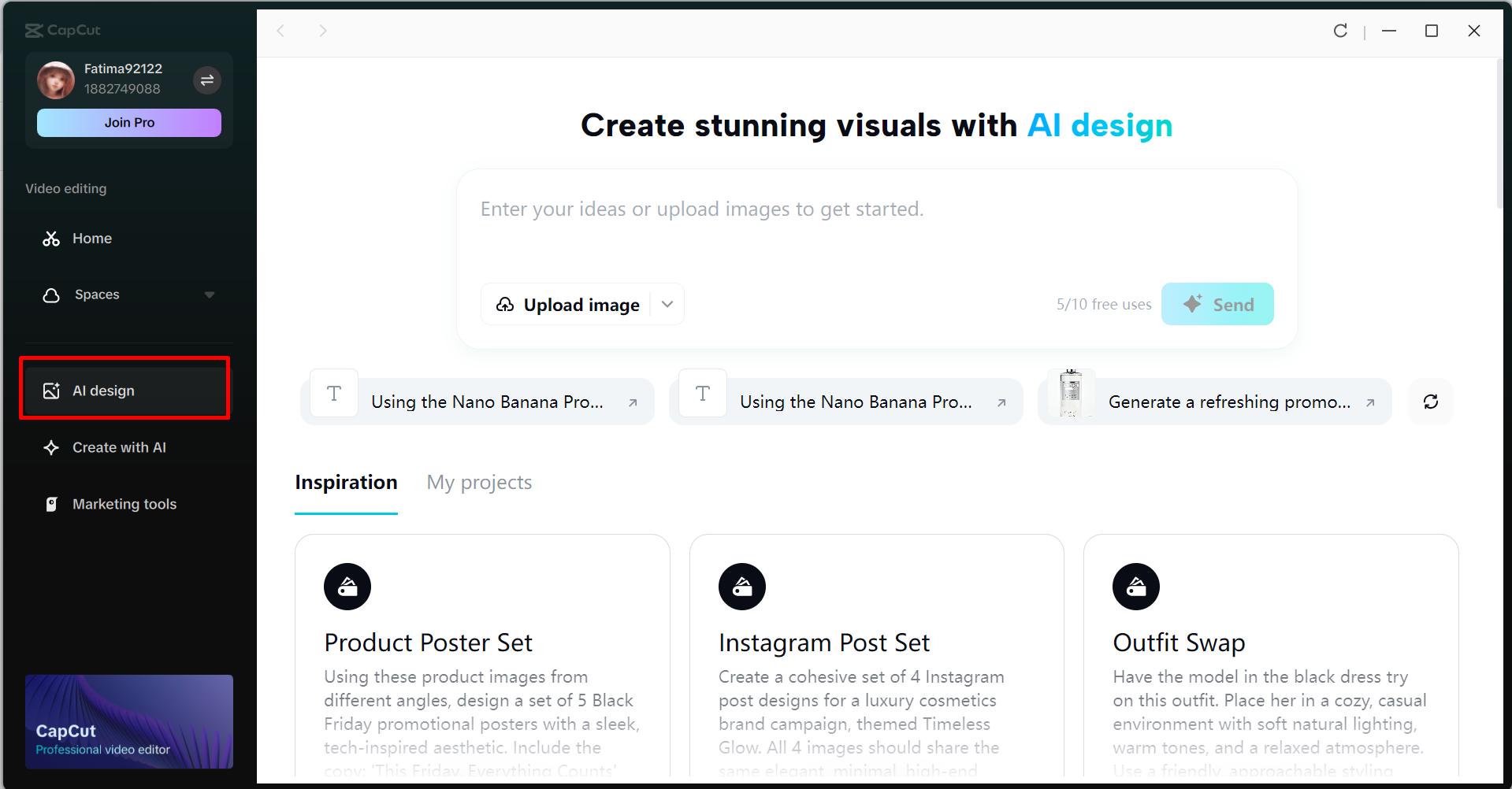Refresh the prompt suggestions
The width and height of the screenshot is (1512, 789).
[1430, 402]
